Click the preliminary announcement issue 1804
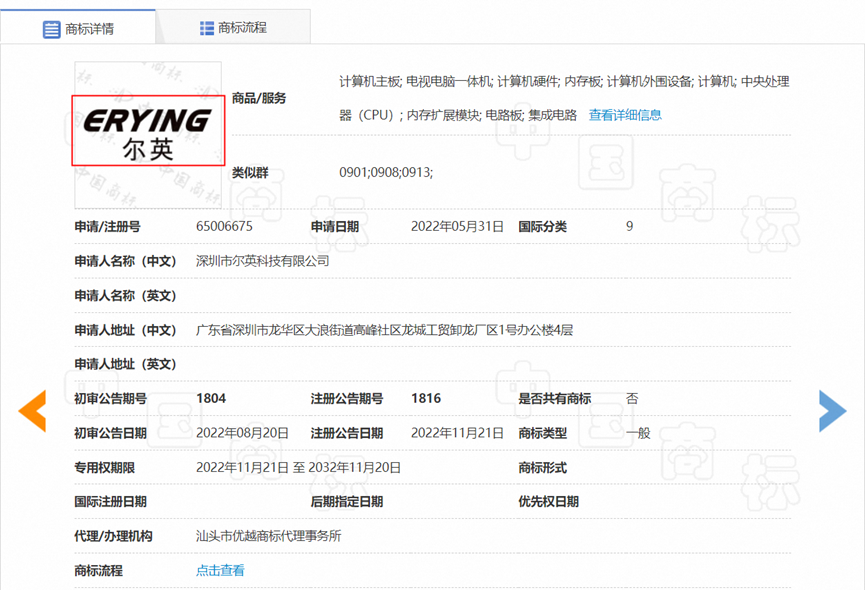This screenshot has height=590, width=865. pyautogui.click(x=211, y=399)
